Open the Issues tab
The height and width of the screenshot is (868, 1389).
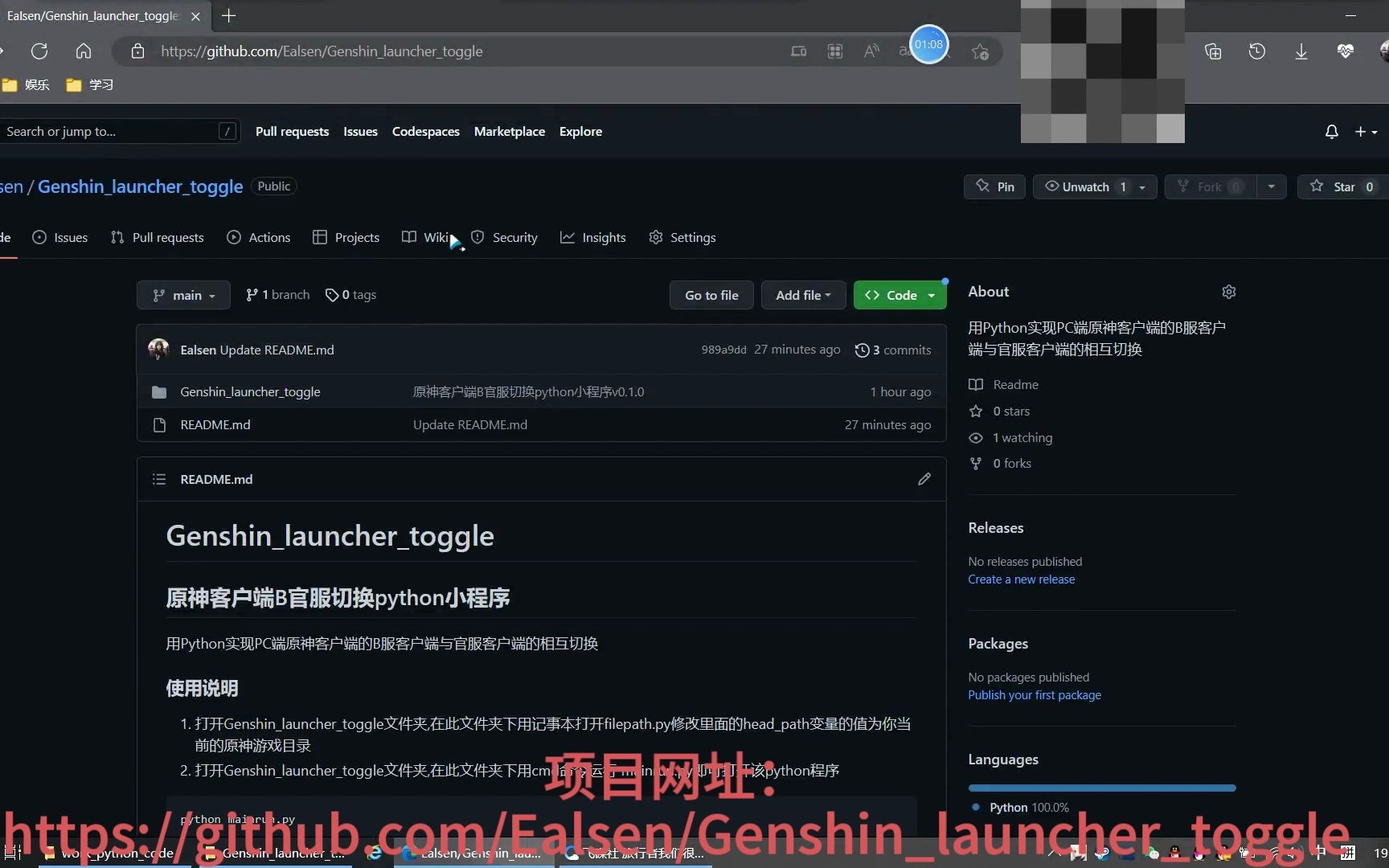coord(60,237)
